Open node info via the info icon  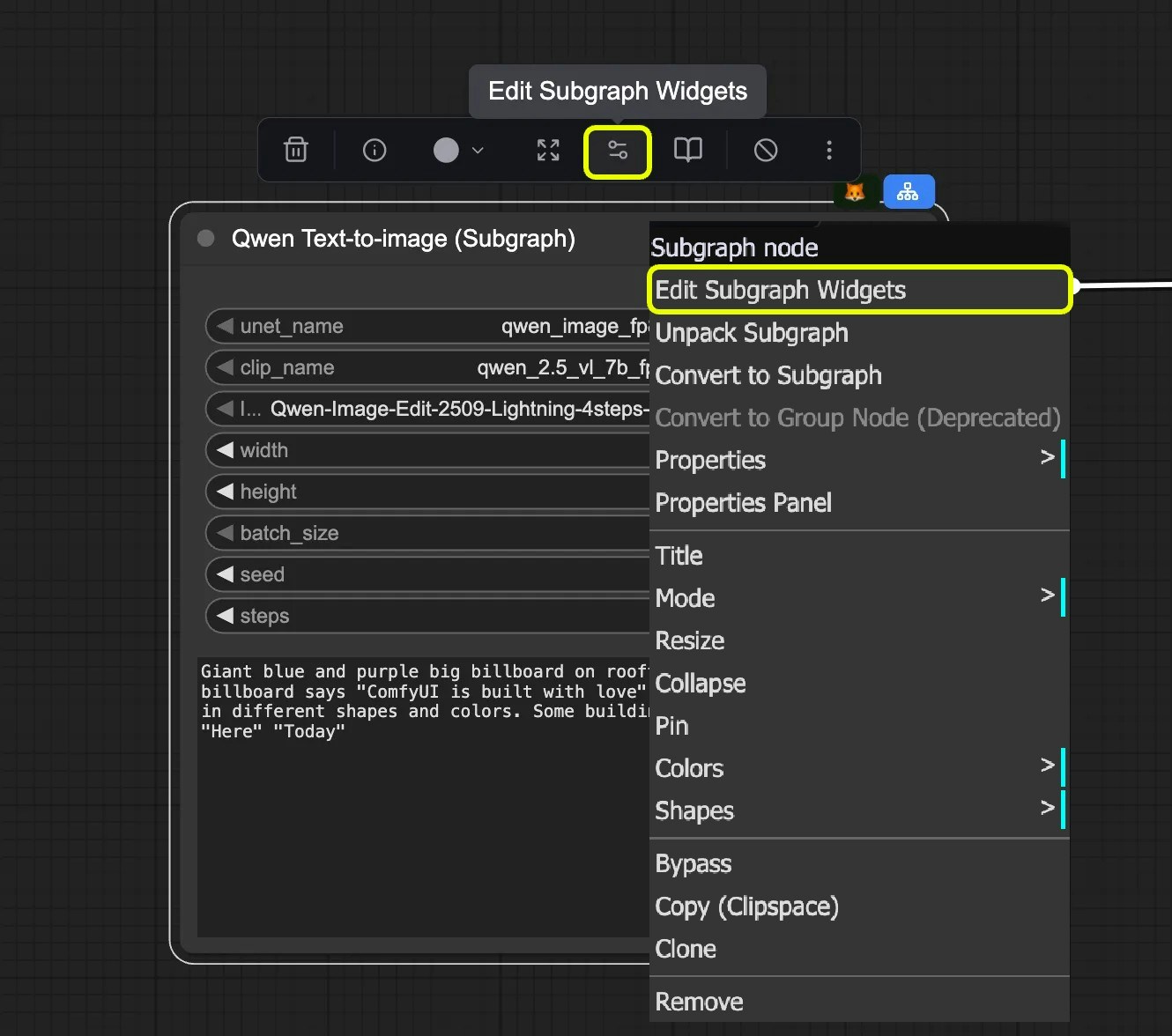[x=374, y=150]
